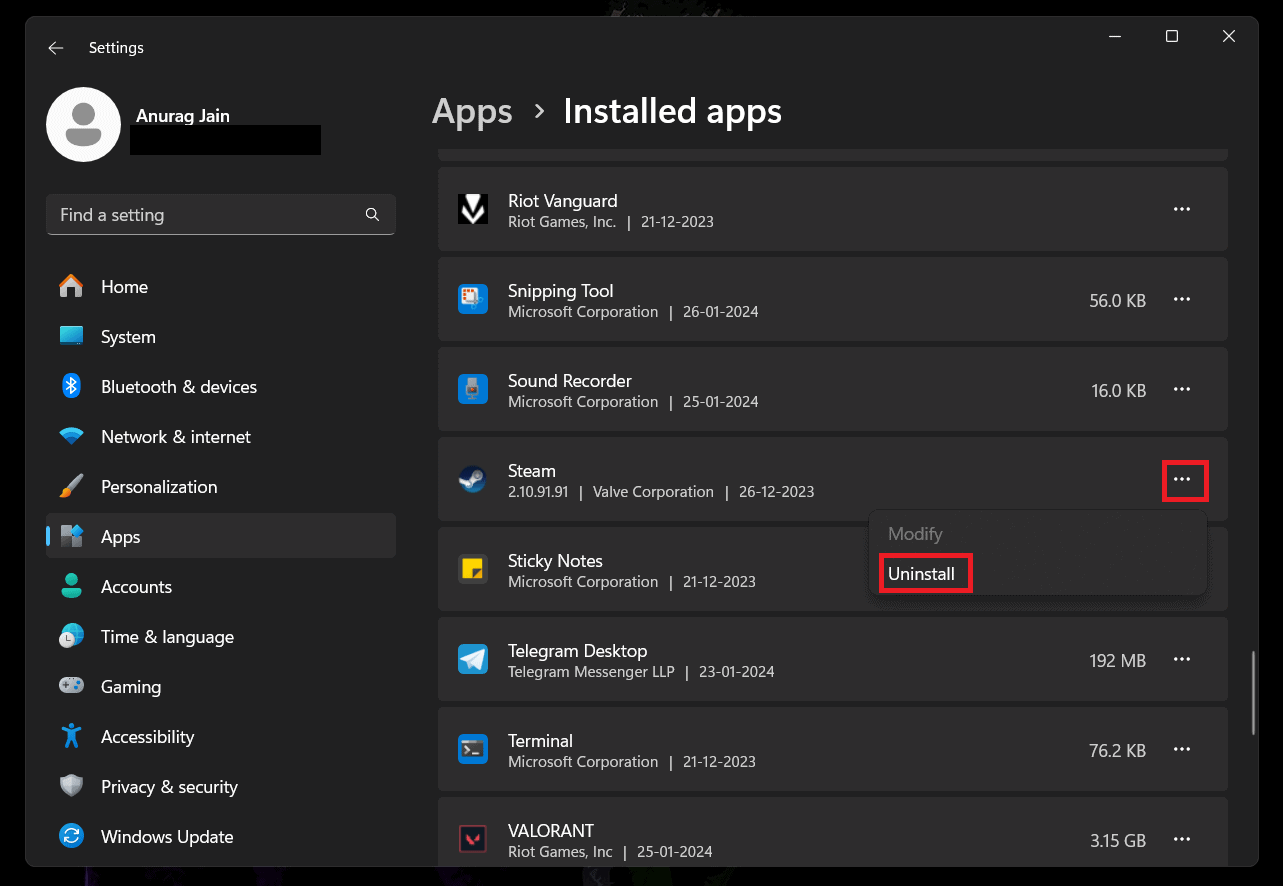Click the Apps breadcrumb link
This screenshot has width=1283, height=886.
[x=472, y=112]
